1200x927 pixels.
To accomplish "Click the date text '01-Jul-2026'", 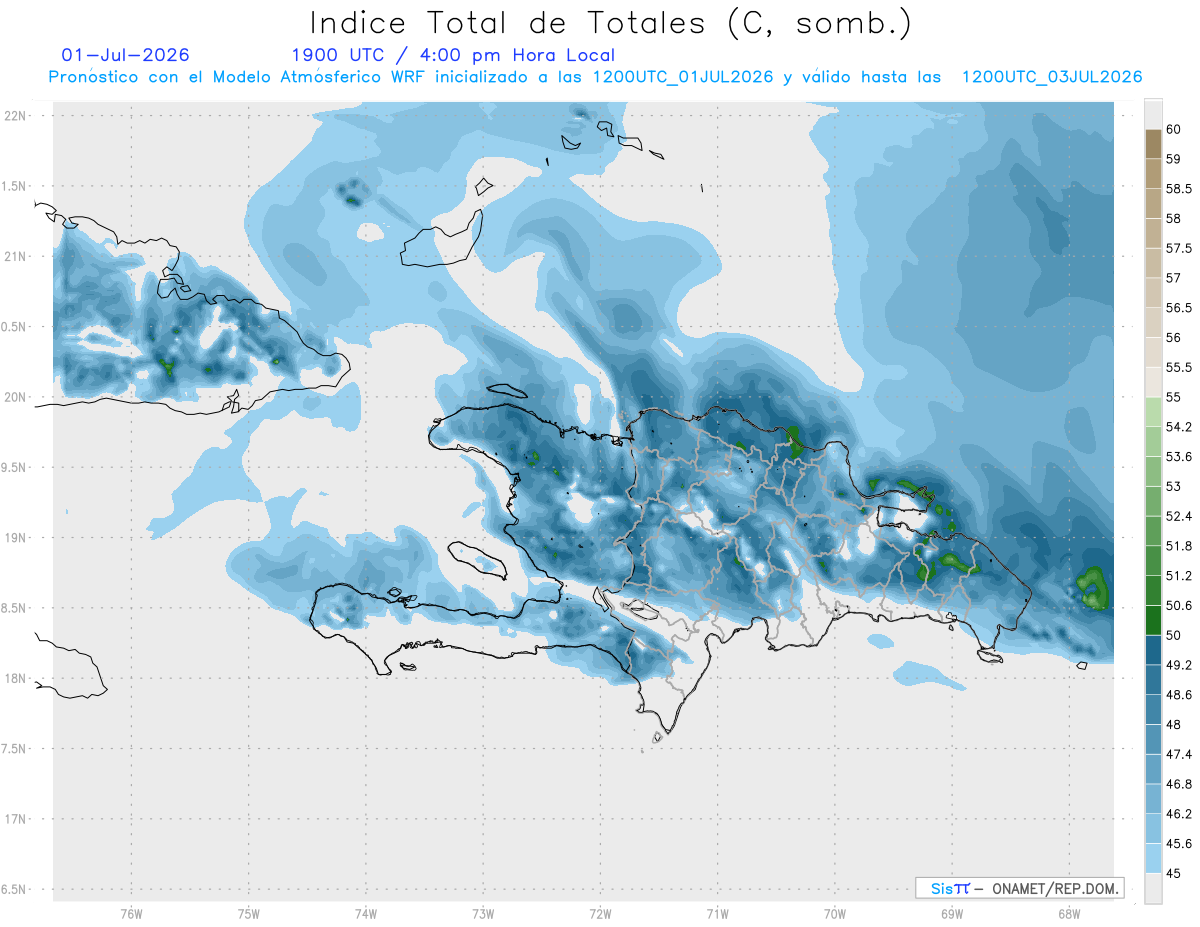I will click(x=125, y=55).
